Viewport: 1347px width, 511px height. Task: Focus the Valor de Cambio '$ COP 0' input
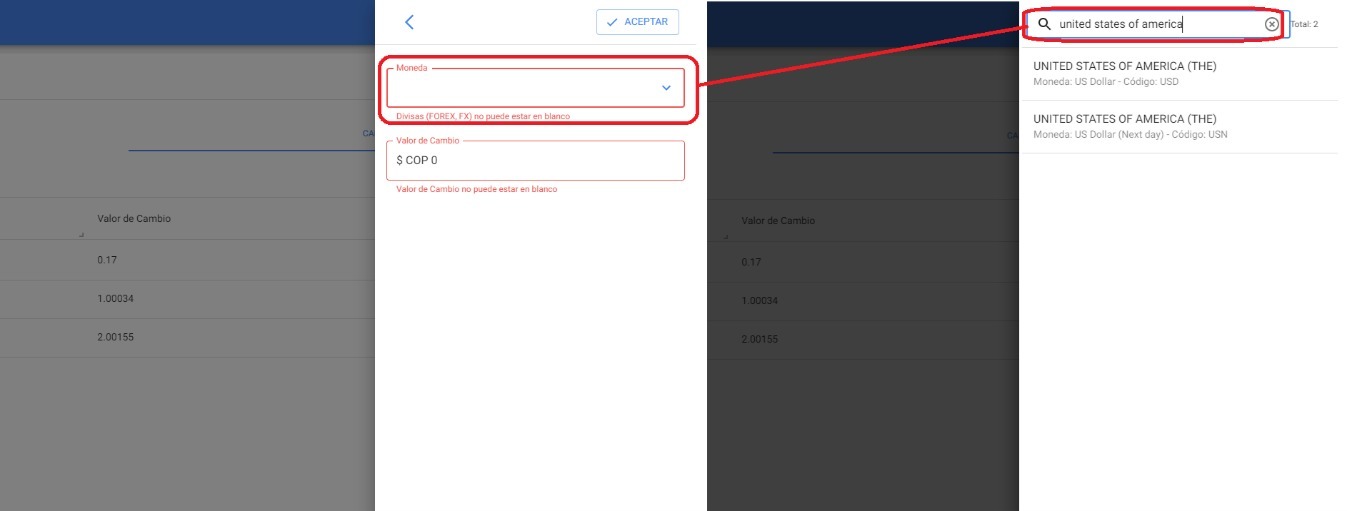tap(535, 160)
